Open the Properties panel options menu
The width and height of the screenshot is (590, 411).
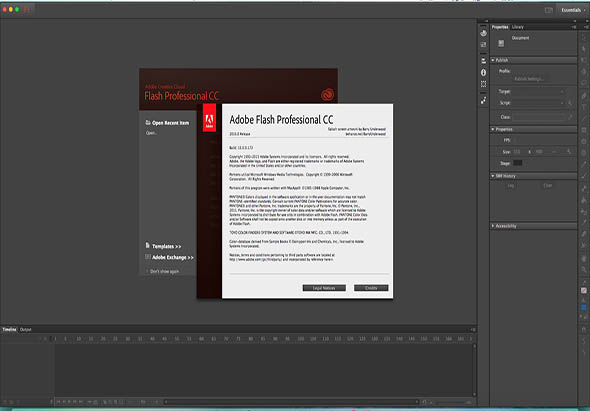(x=574, y=27)
